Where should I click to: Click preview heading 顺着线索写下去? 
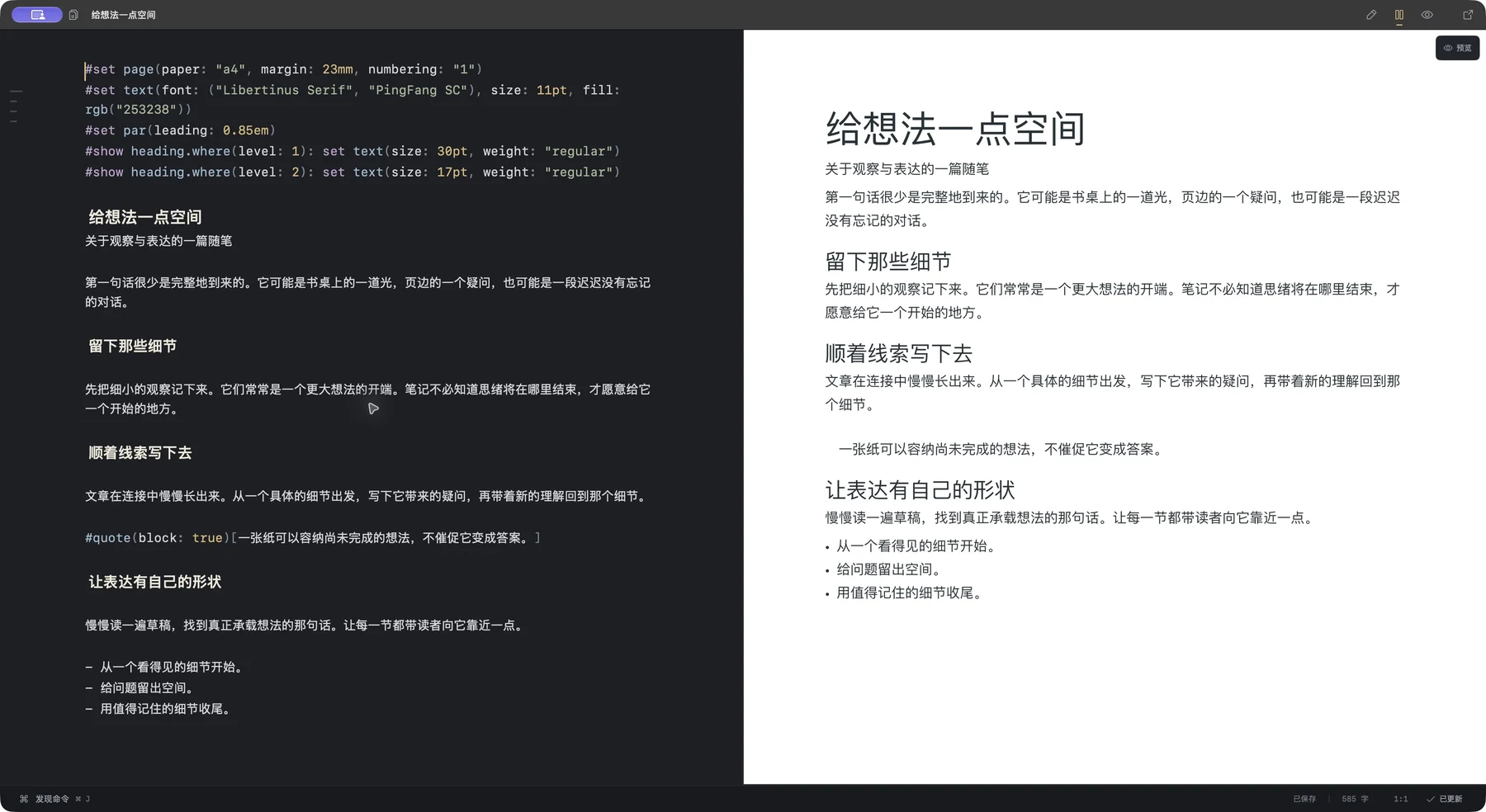tap(899, 353)
